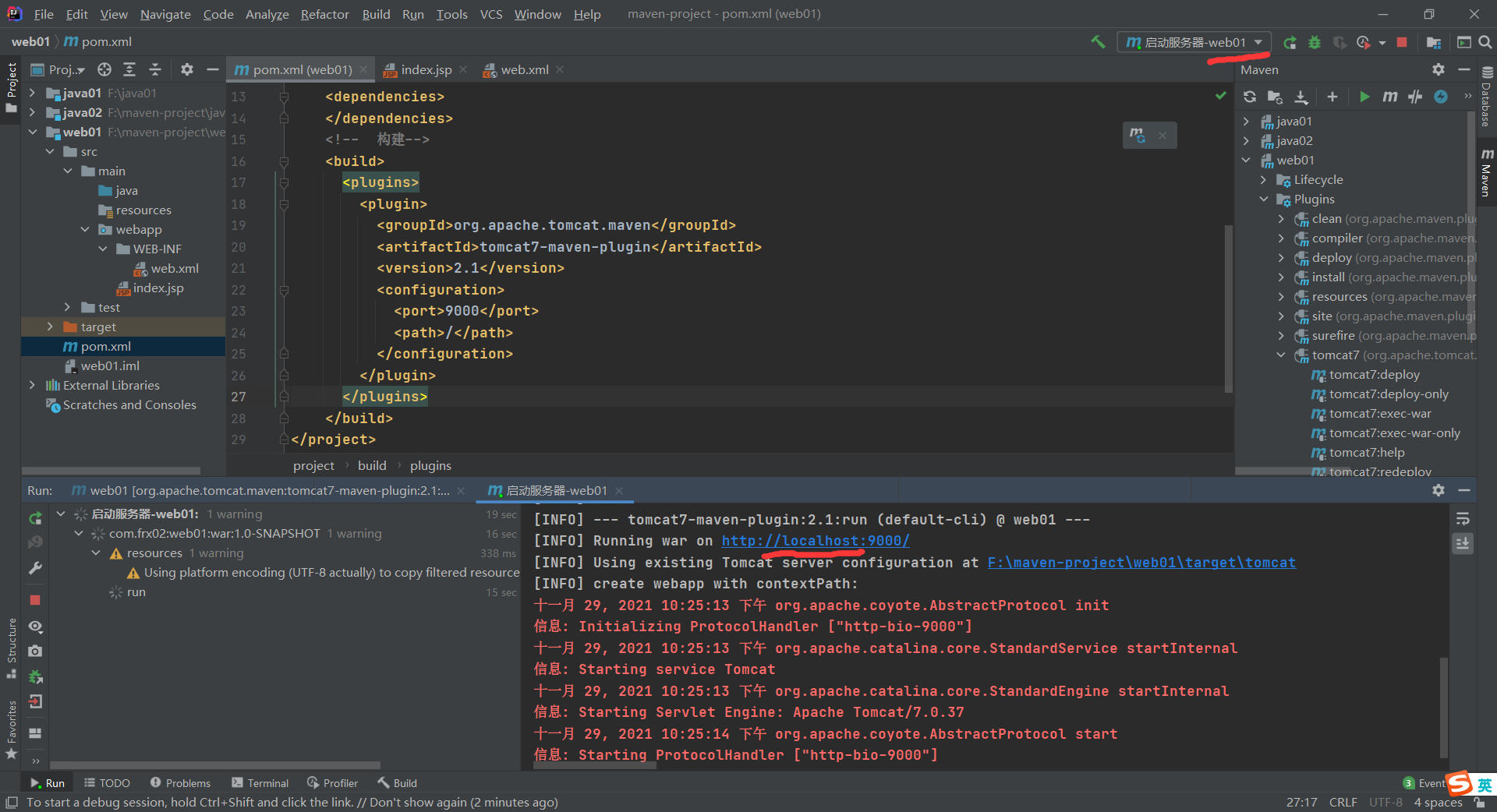This screenshot has width=1497, height=812.
Task: Toggle soft-wrap in the console output
Action: [1463, 519]
